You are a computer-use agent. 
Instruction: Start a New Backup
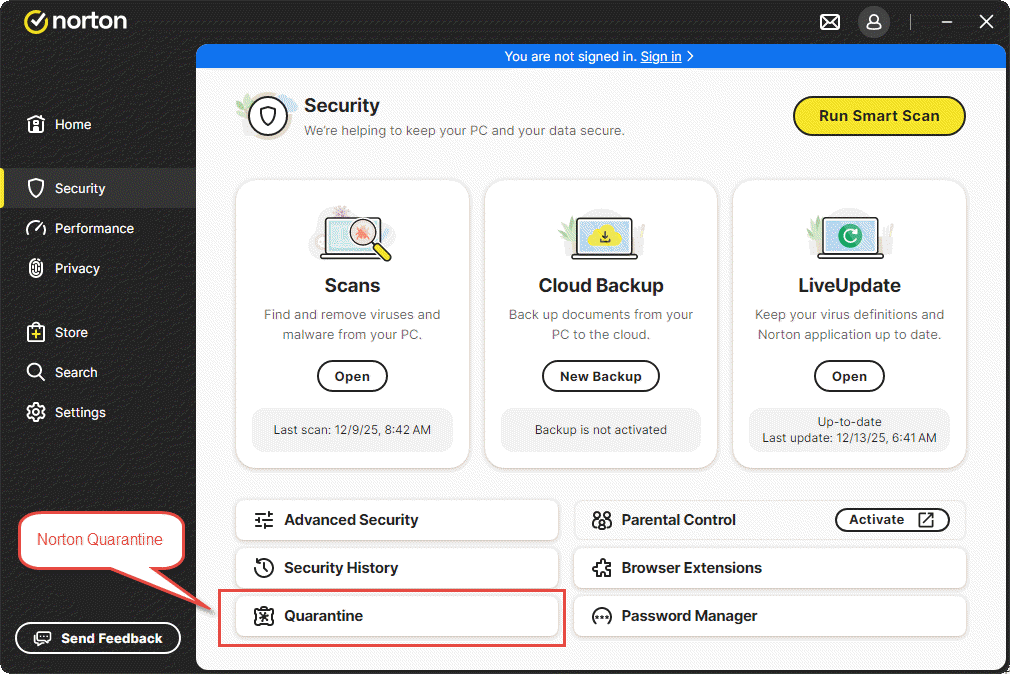[600, 376]
